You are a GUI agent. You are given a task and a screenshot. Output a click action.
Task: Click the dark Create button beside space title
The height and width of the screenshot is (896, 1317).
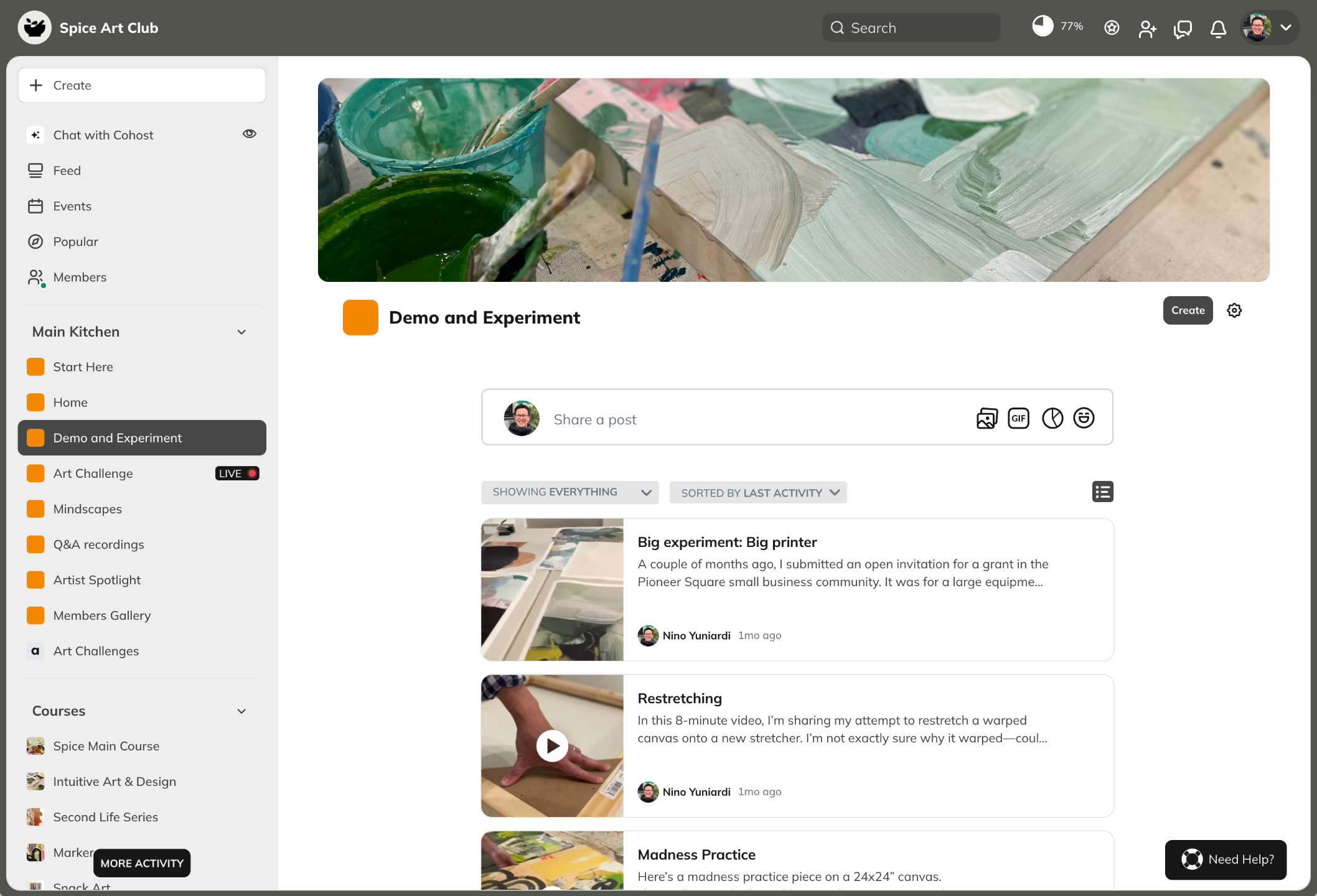[x=1188, y=310]
